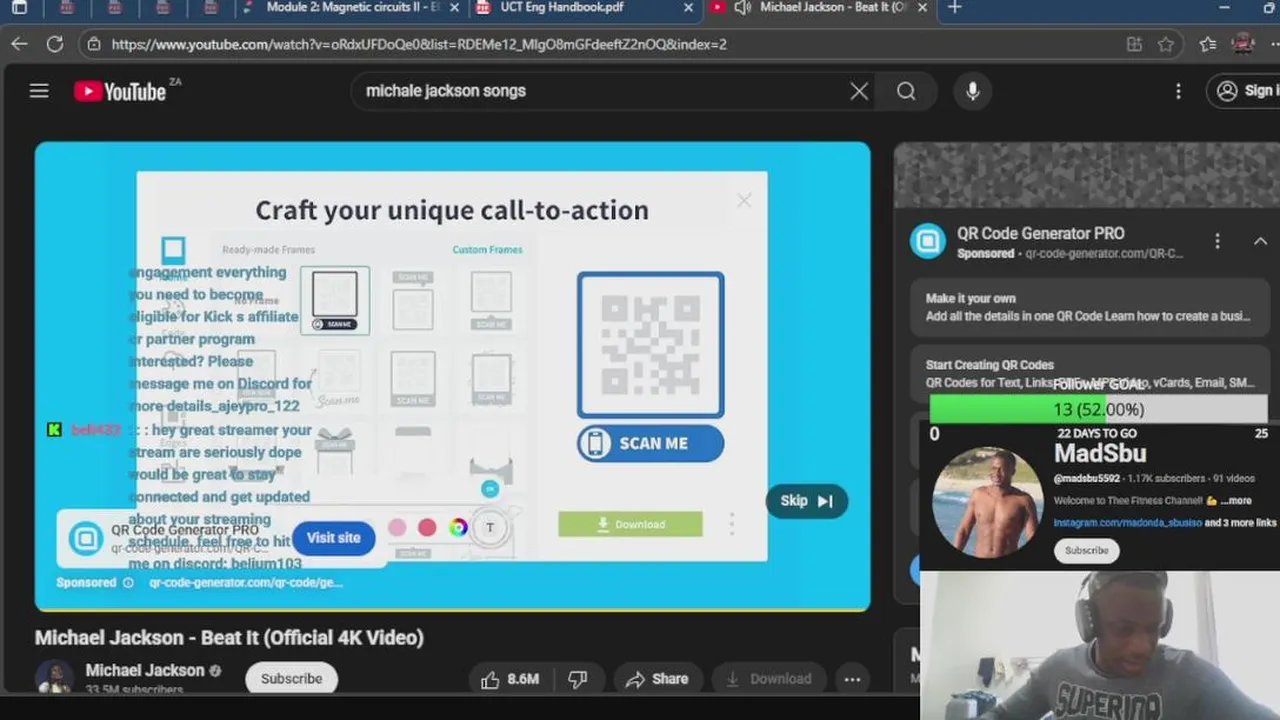Viewport: 1280px width, 720px height.
Task: Open qr-code-generator.com link in ad overlay
Action: point(246,582)
